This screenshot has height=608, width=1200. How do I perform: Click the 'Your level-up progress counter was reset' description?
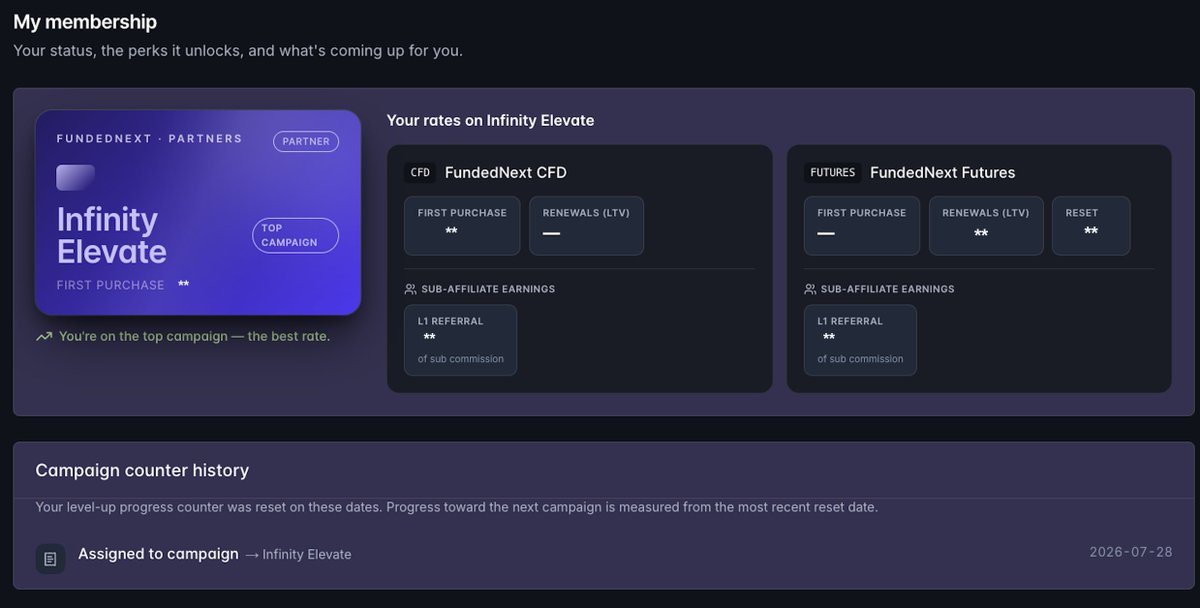tap(457, 507)
